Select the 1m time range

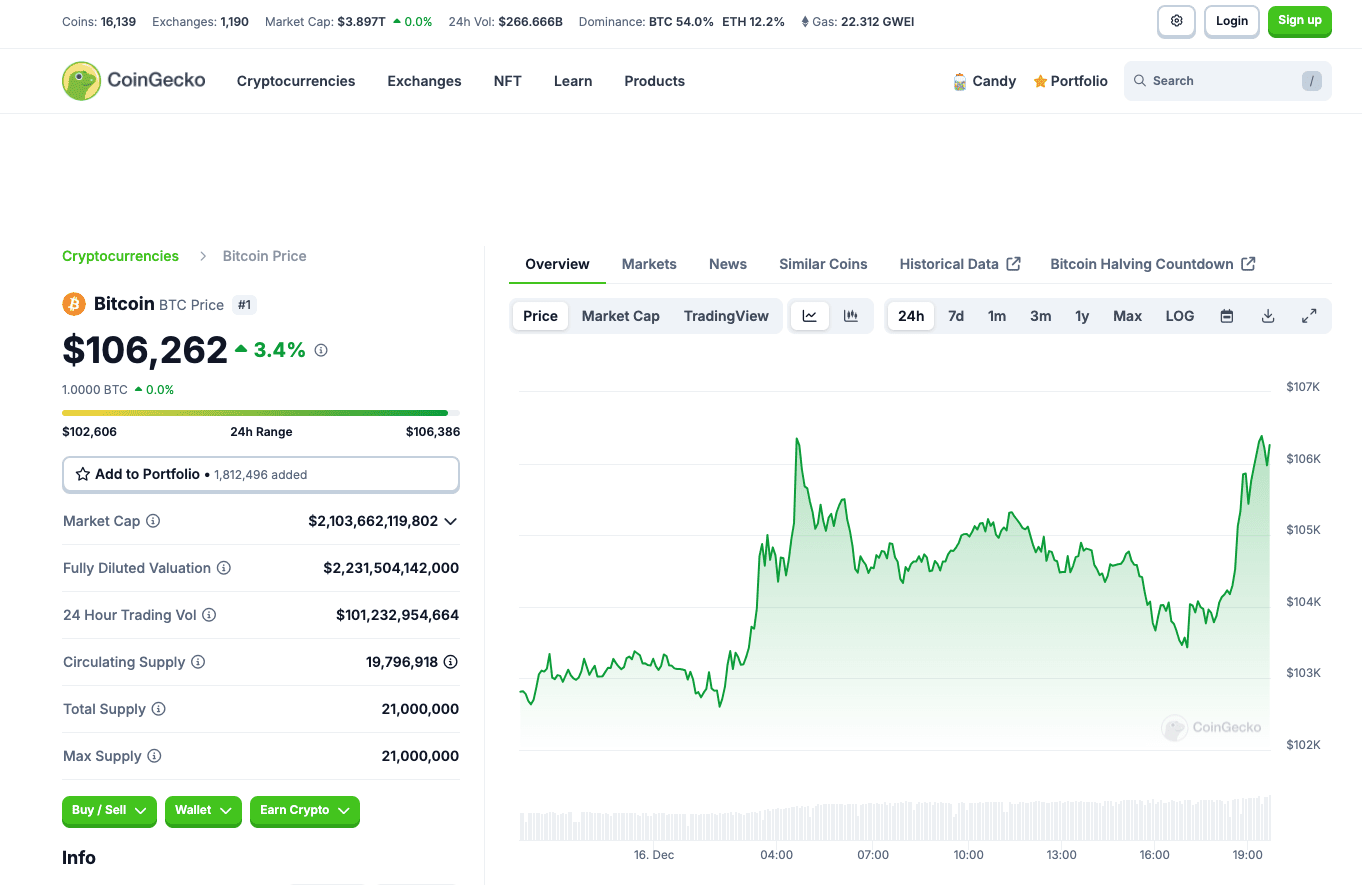pyautogui.click(x=997, y=316)
